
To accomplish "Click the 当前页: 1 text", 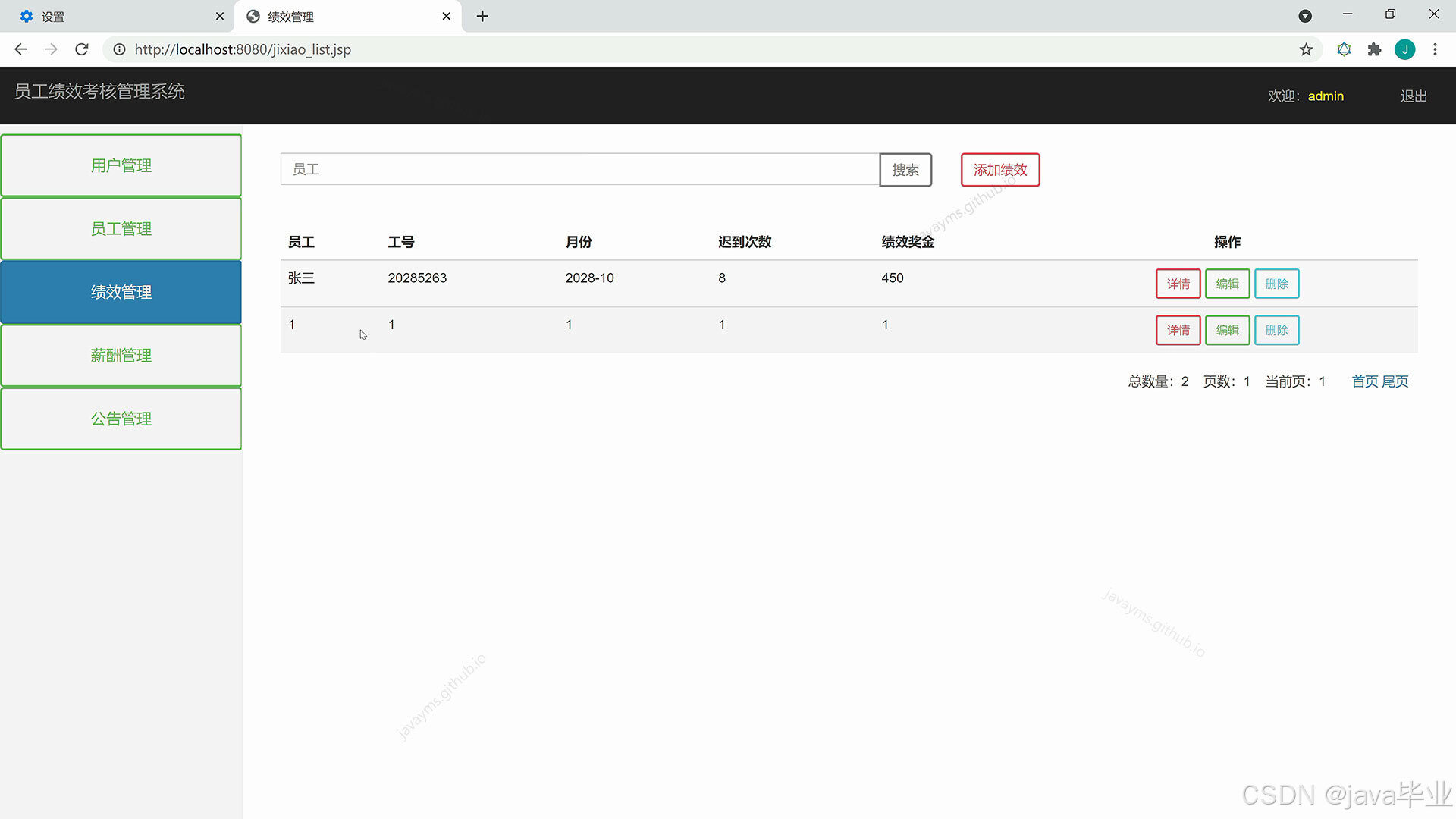I will [x=1295, y=381].
